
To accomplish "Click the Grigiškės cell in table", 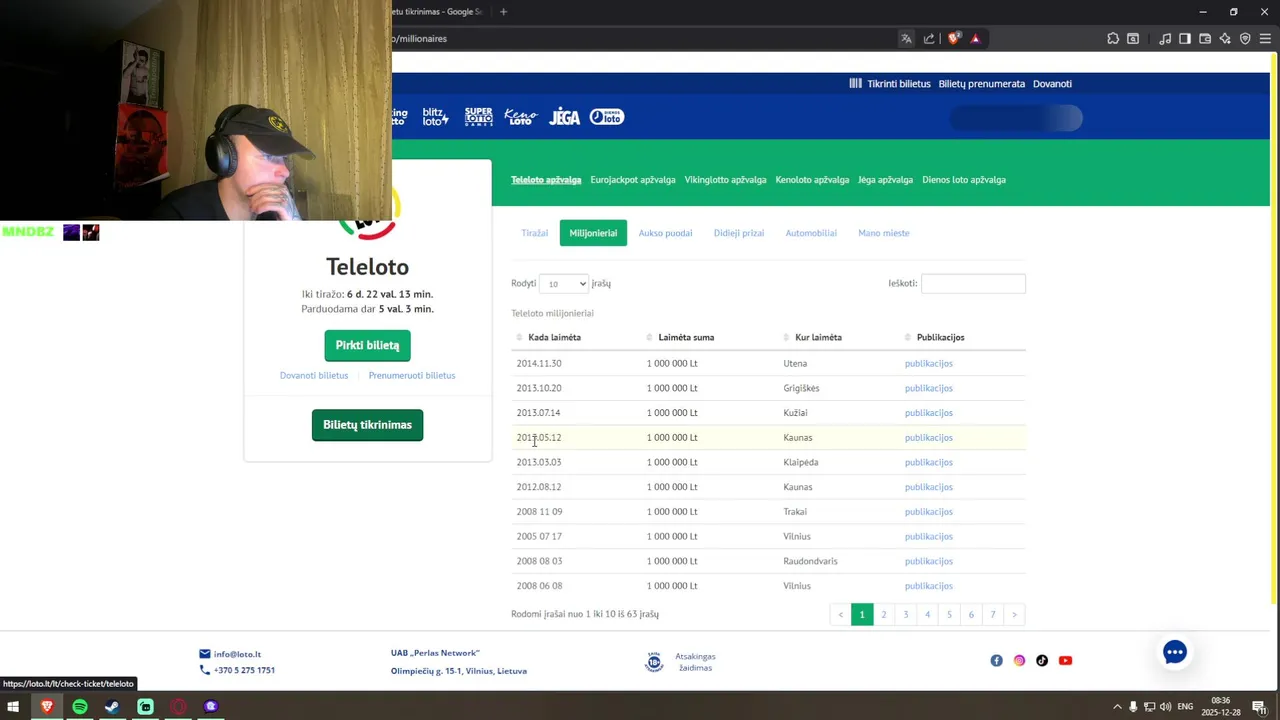I will point(801,388).
